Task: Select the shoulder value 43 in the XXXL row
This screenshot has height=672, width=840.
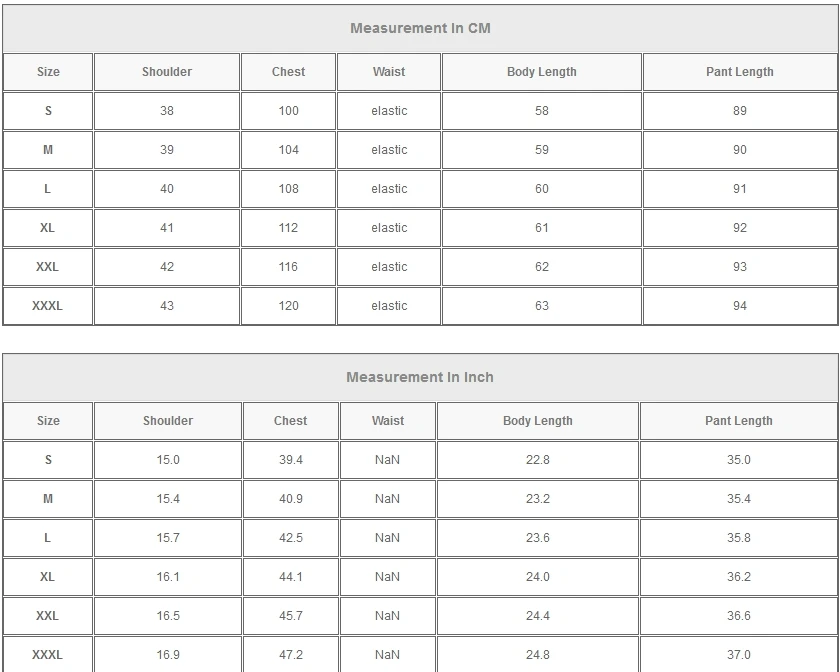Action: (167, 306)
